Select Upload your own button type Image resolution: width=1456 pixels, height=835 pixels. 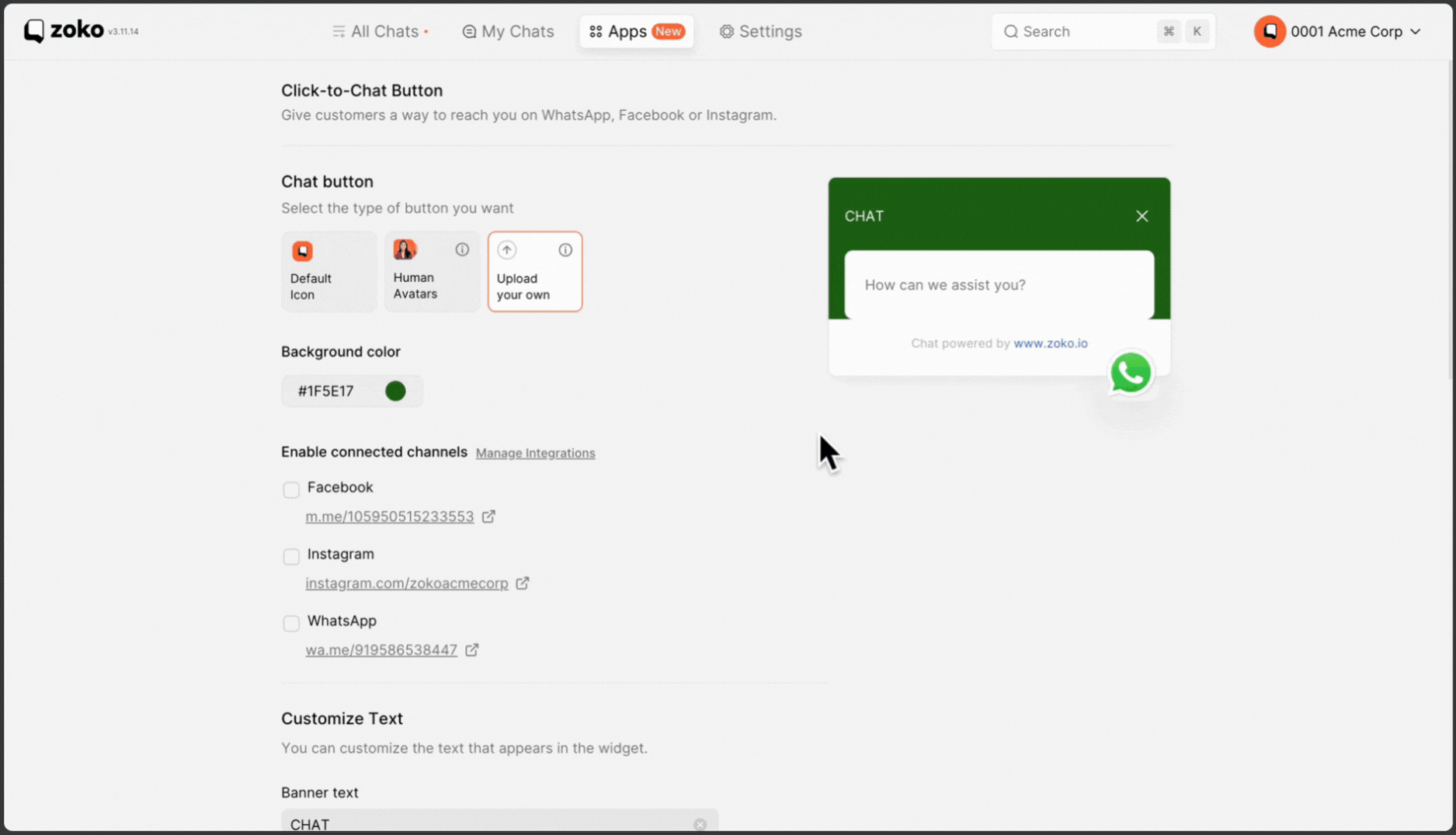click(535, 271)
